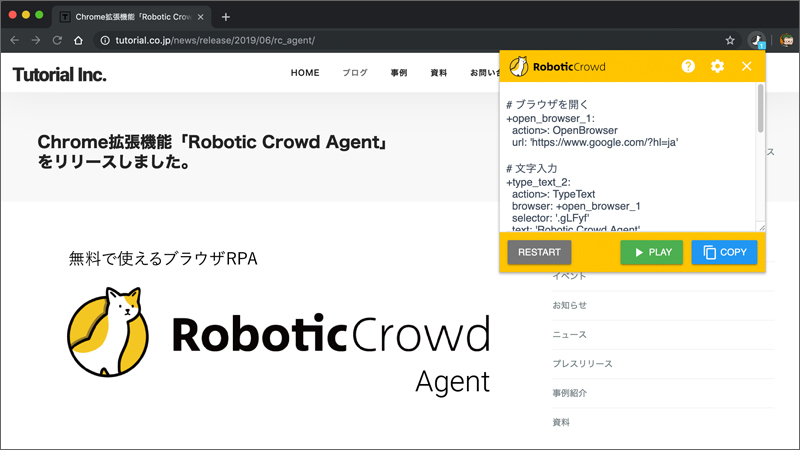Bookmark this page with the star icon
Viewport: 800px width, 450px height.
(x=730, y=40)
